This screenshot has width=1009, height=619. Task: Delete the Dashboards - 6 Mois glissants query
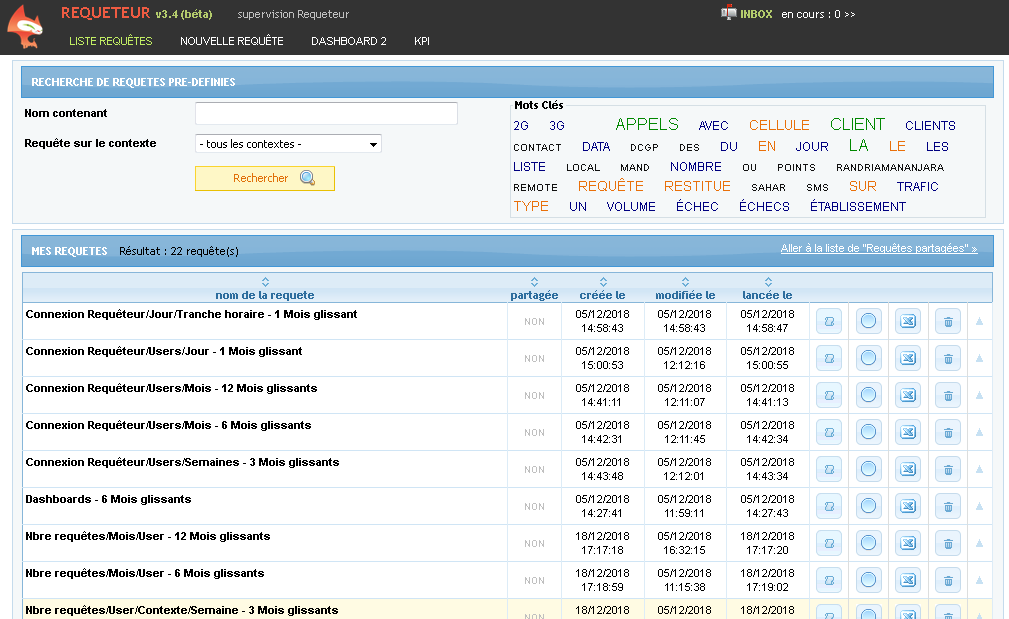tap(948, 506)
